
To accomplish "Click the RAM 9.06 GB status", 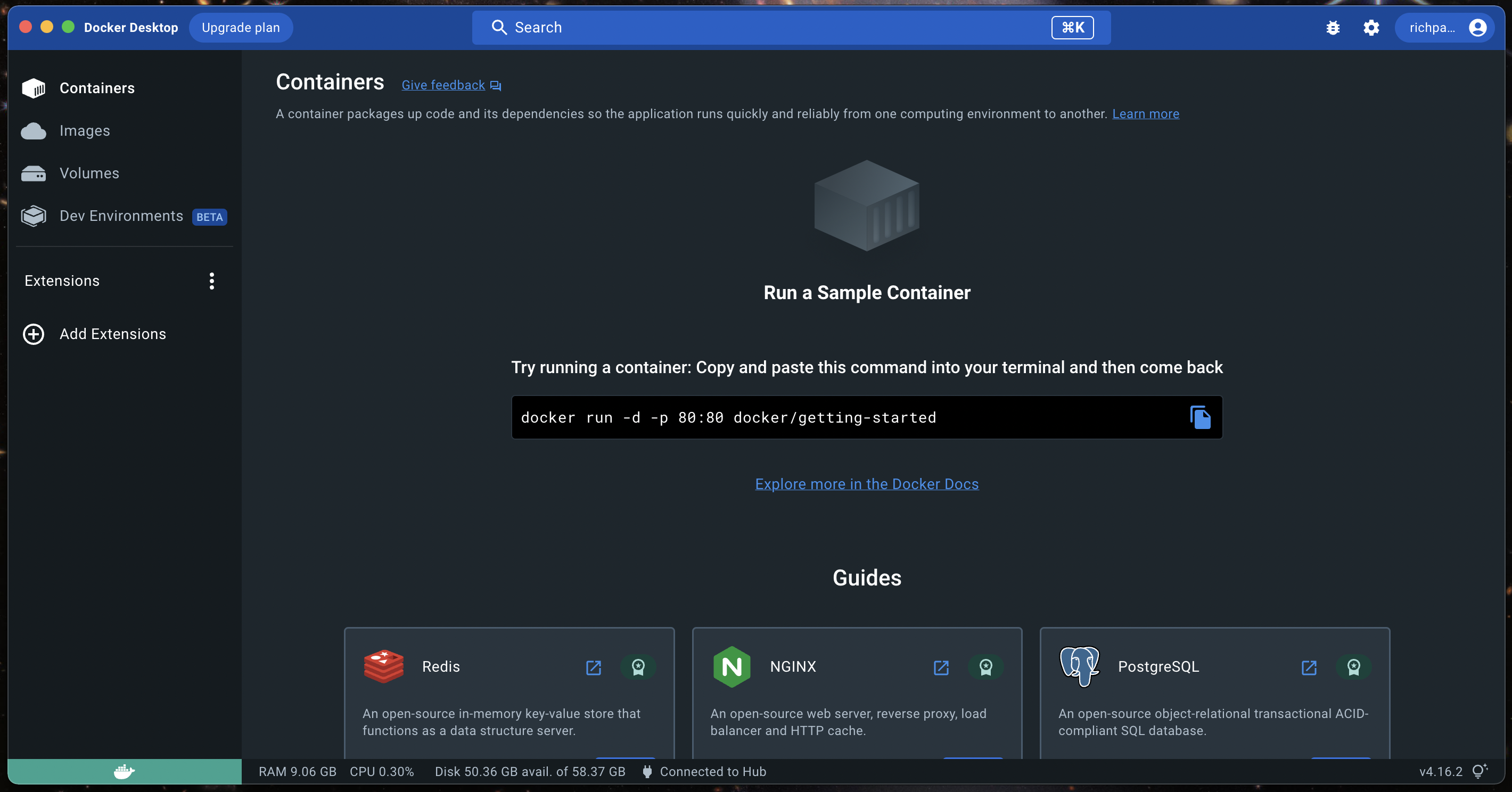I will click(x=297, y=771).
